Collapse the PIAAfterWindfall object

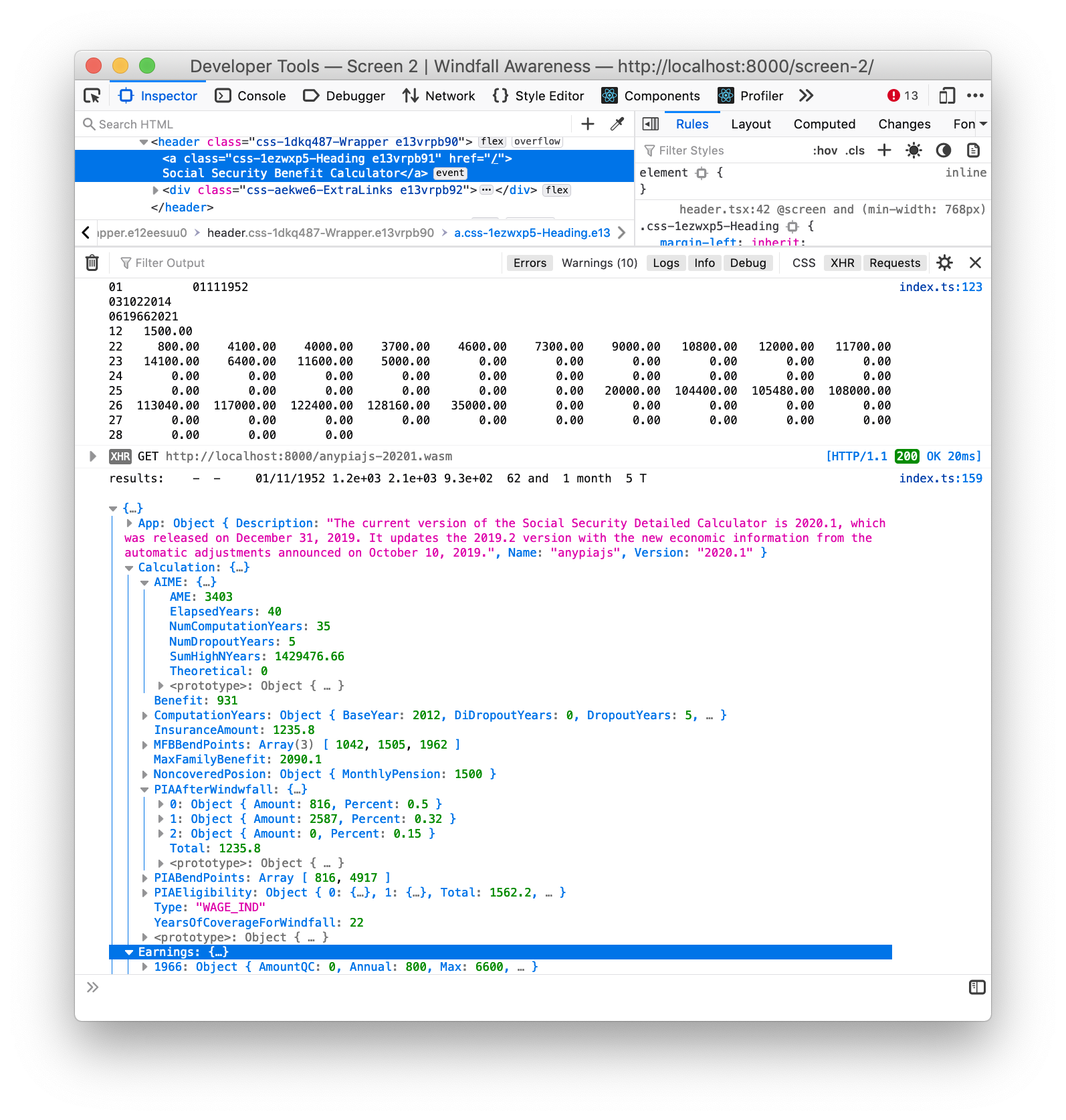pyautogui.click(x=144, y=790)
